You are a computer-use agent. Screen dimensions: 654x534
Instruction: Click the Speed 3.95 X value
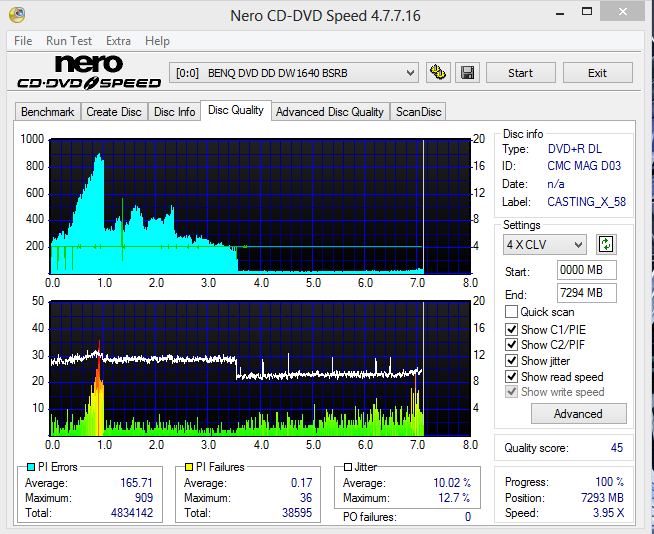point(609,513)
